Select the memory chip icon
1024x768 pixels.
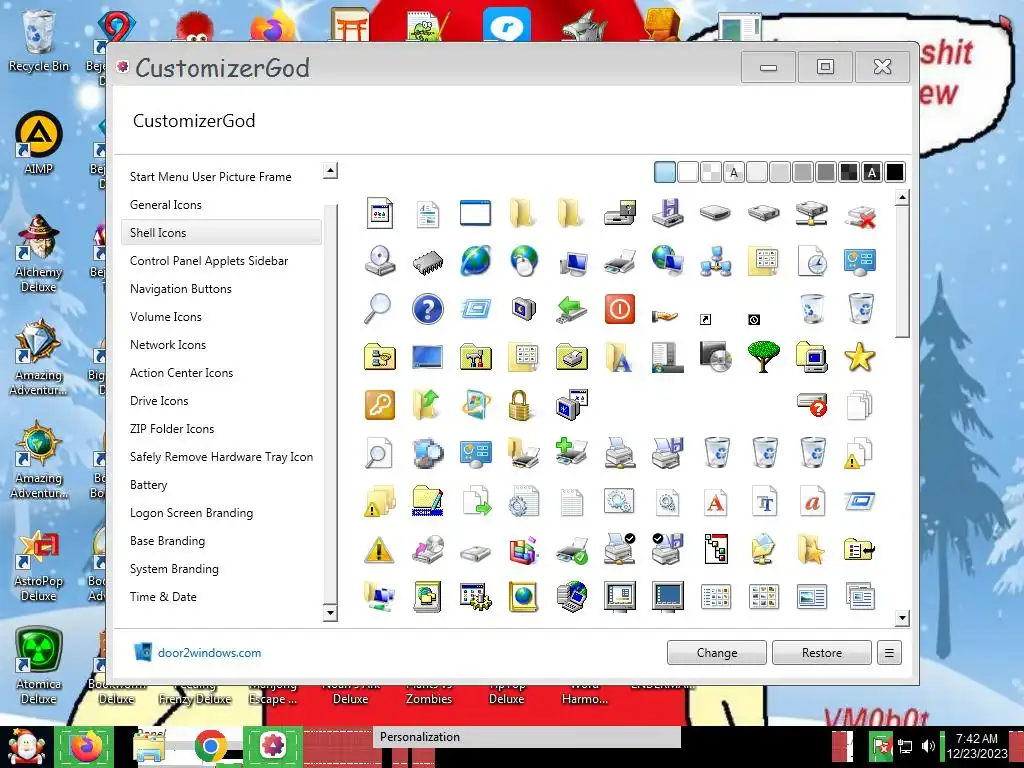(x=428, y=263)
